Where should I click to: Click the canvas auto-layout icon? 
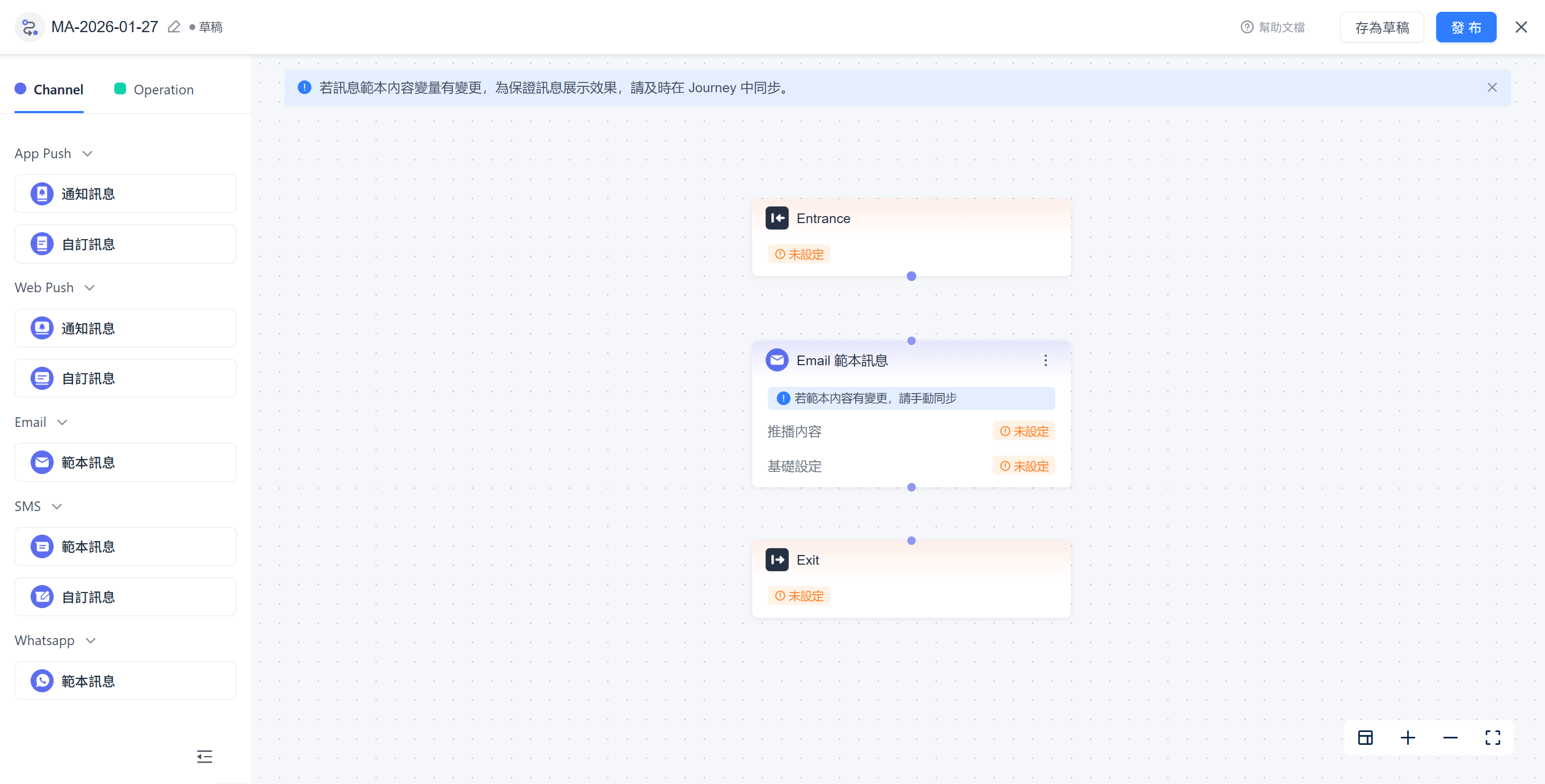click(1365, 737)
